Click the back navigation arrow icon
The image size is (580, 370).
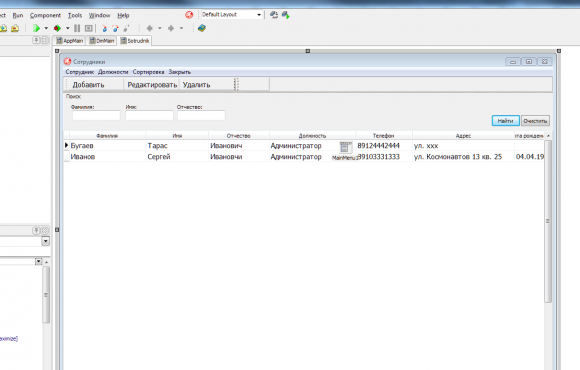click(150, 28)
